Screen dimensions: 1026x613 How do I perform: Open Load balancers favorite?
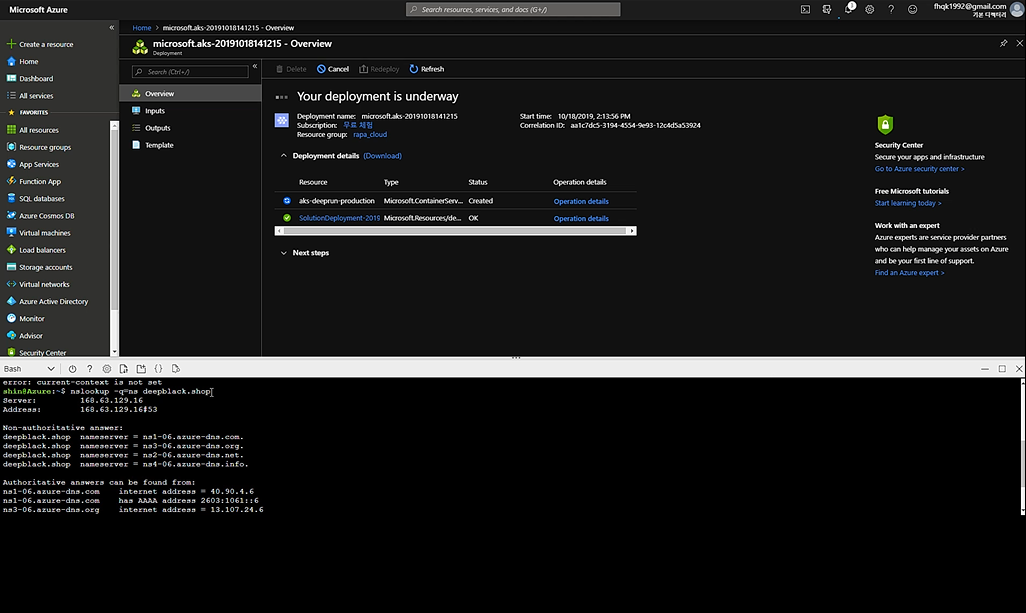36,250
